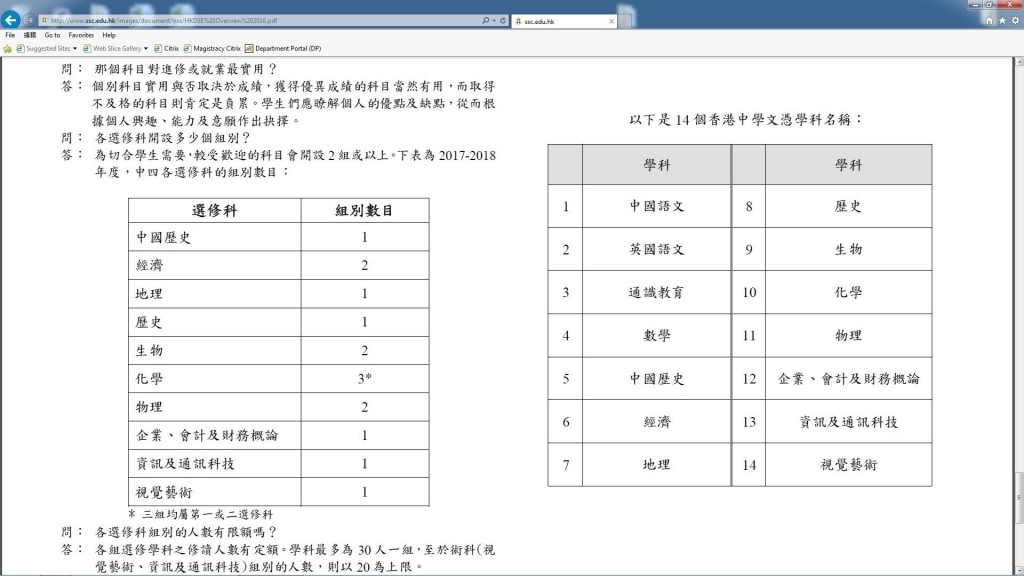Click 通識教育 in the subjects table

pos(656,292)
